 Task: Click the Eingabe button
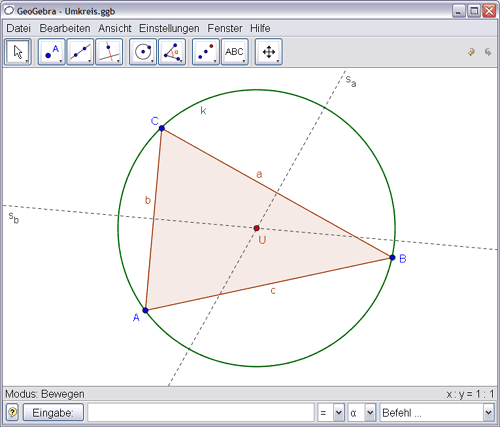pos(53,413)
